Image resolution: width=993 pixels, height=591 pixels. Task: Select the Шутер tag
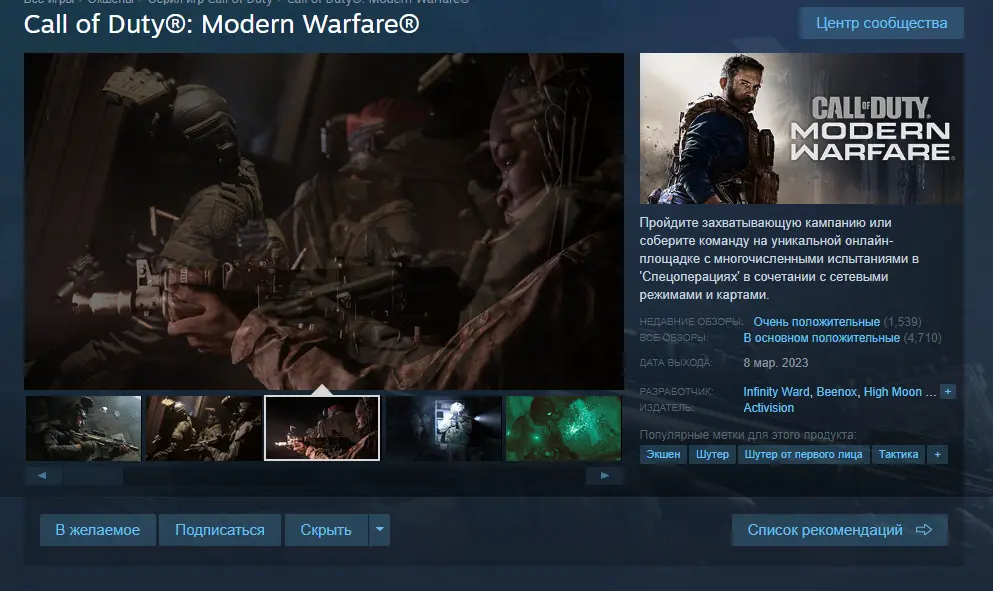(x=712, y=454)
